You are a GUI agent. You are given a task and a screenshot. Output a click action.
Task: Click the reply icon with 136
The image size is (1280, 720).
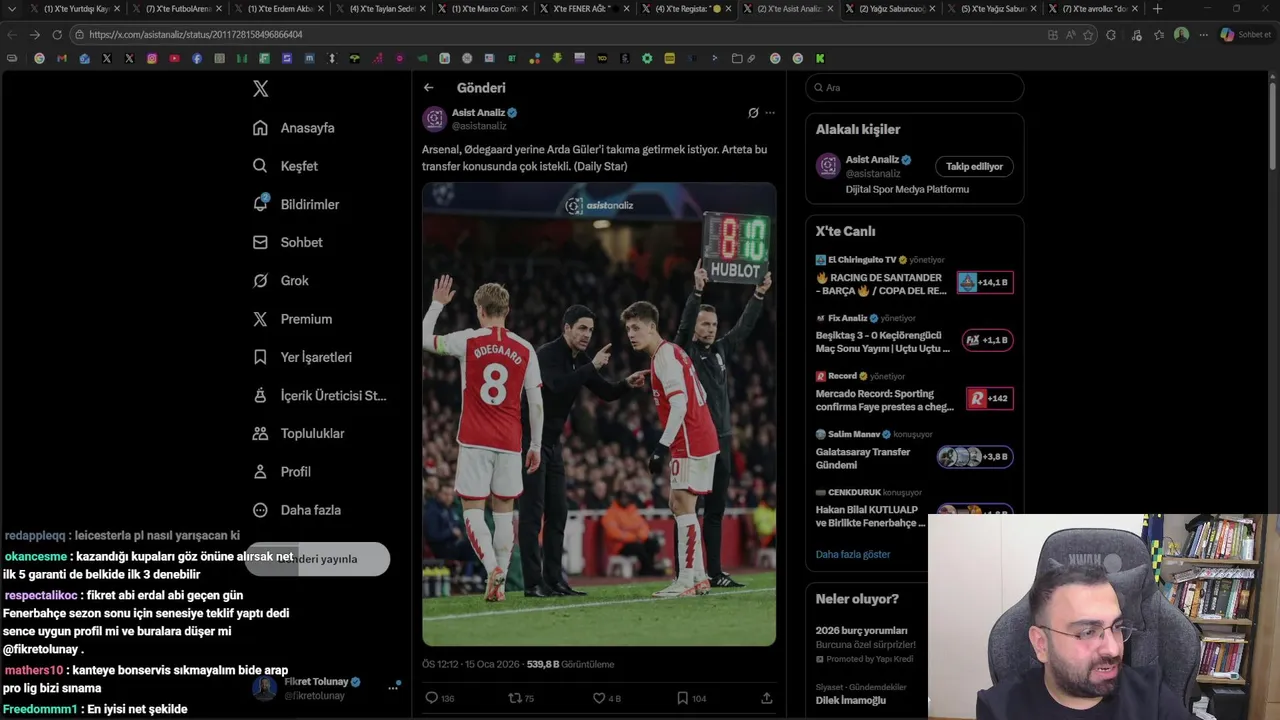(439, 698)
